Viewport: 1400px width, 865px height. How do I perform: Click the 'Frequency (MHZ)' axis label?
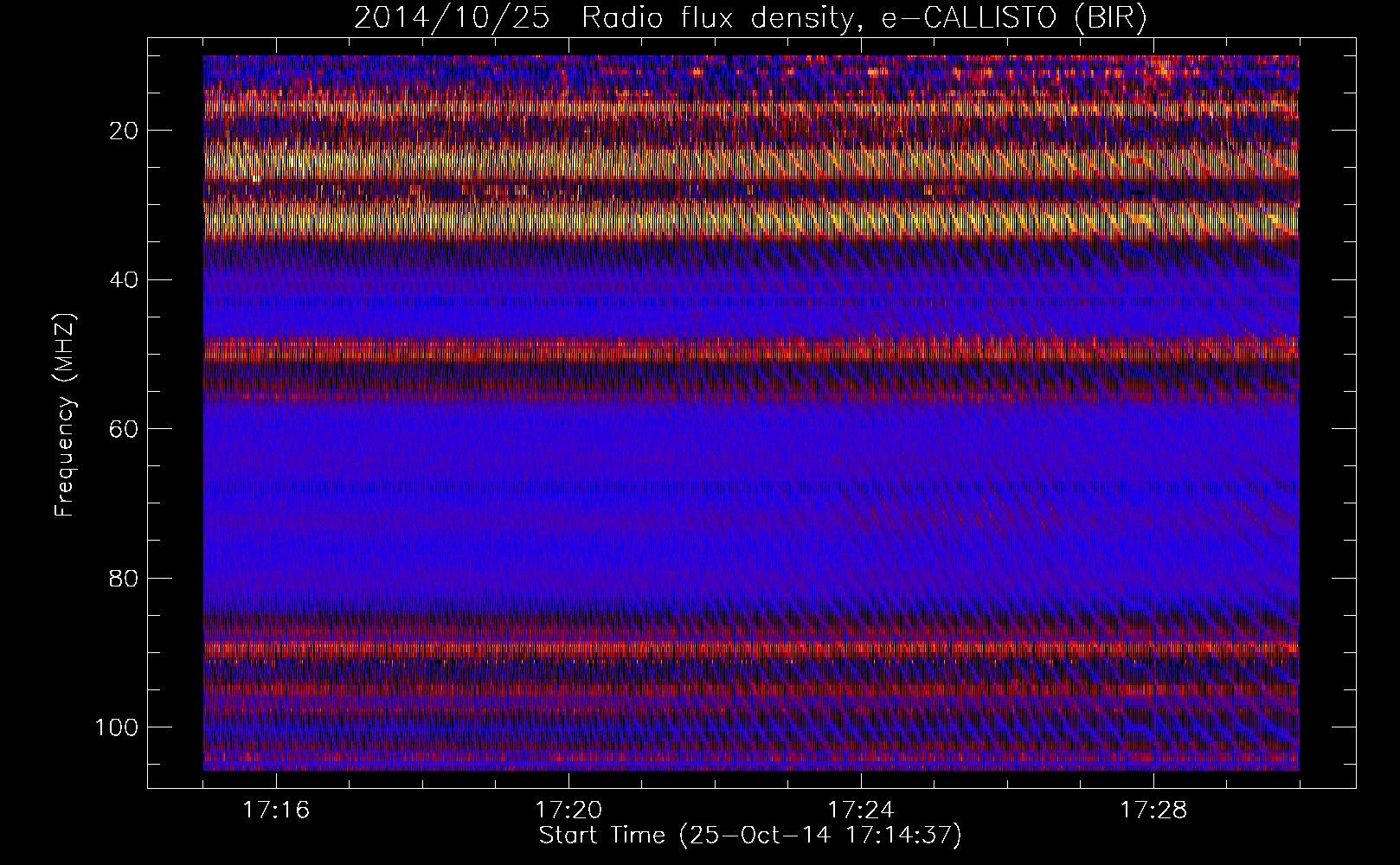[x=66, y=415]
